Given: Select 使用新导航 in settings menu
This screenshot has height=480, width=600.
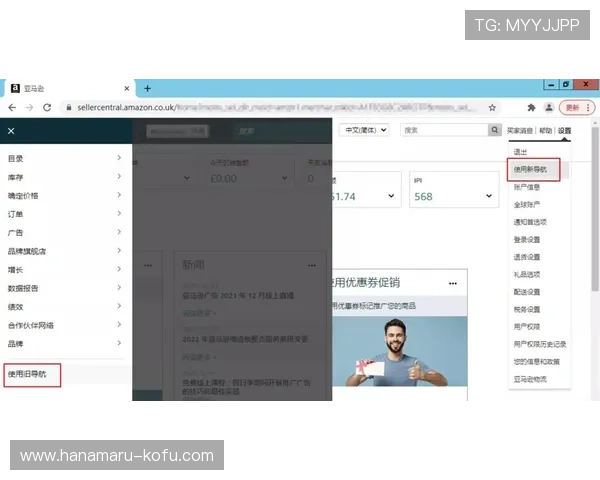Looking at the screenshot, I should tap(530, 169).
